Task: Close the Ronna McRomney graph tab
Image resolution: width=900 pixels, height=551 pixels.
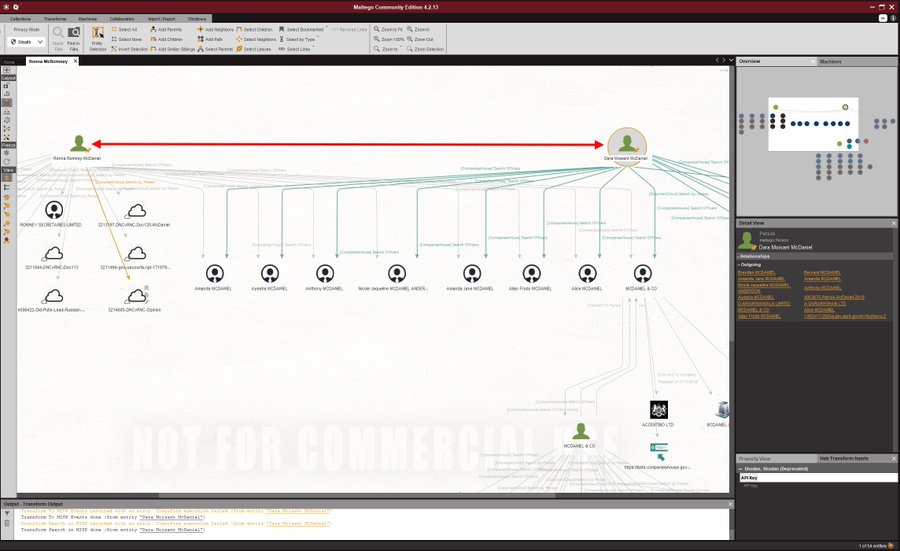Action: click(75, 61)
